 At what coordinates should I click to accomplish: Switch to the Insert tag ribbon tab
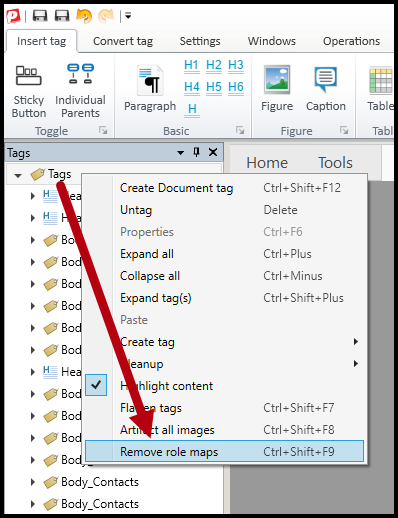41,41
